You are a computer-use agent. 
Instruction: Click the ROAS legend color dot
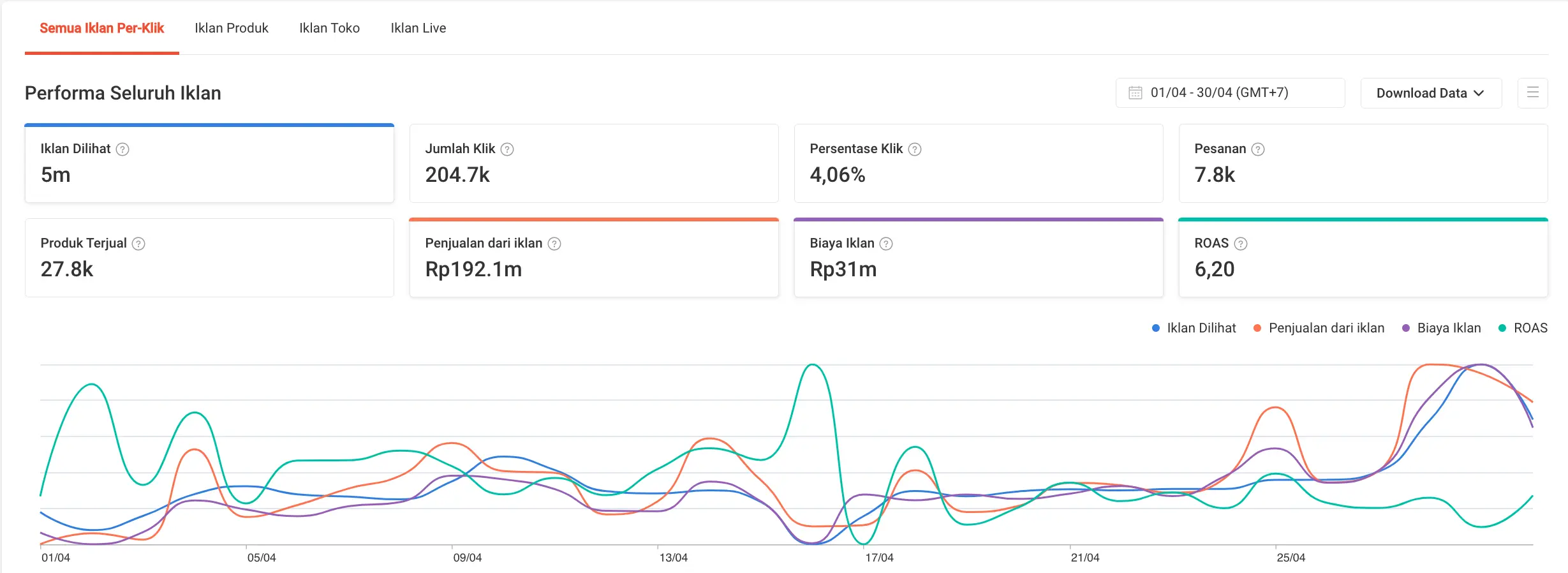pyautogui.click(x=1502, y=328)
